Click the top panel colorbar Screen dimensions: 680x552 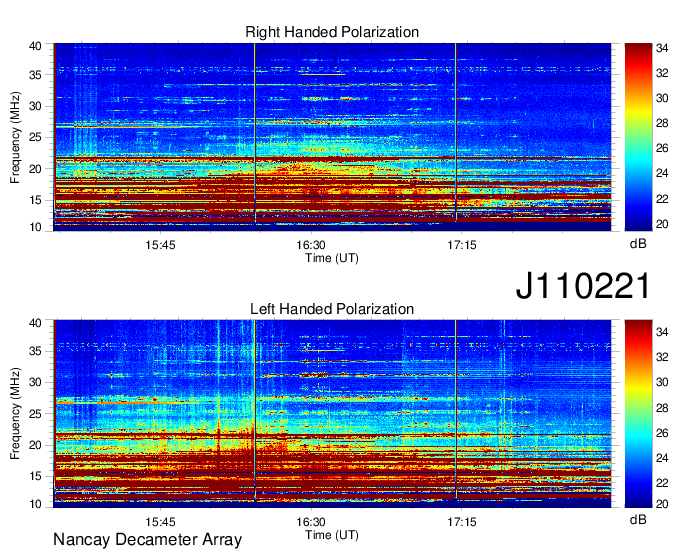click(638, 137)
